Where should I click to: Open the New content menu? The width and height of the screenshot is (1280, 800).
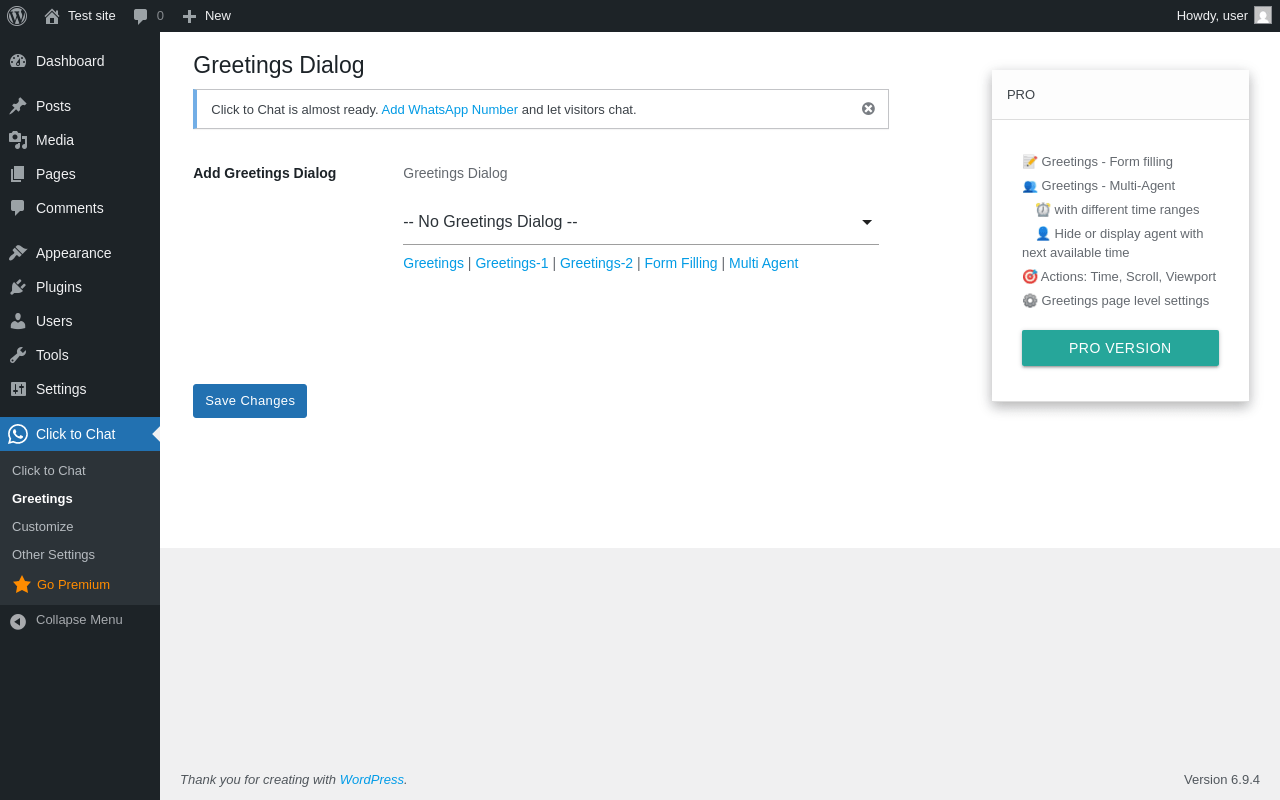[207, 16]
